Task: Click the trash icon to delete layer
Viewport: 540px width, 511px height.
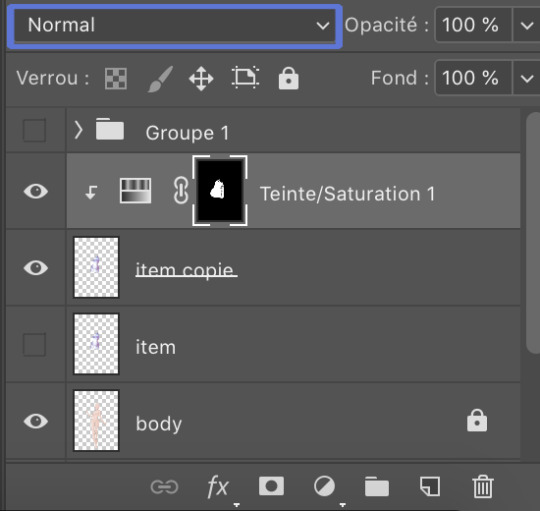Action: (483, 487)
